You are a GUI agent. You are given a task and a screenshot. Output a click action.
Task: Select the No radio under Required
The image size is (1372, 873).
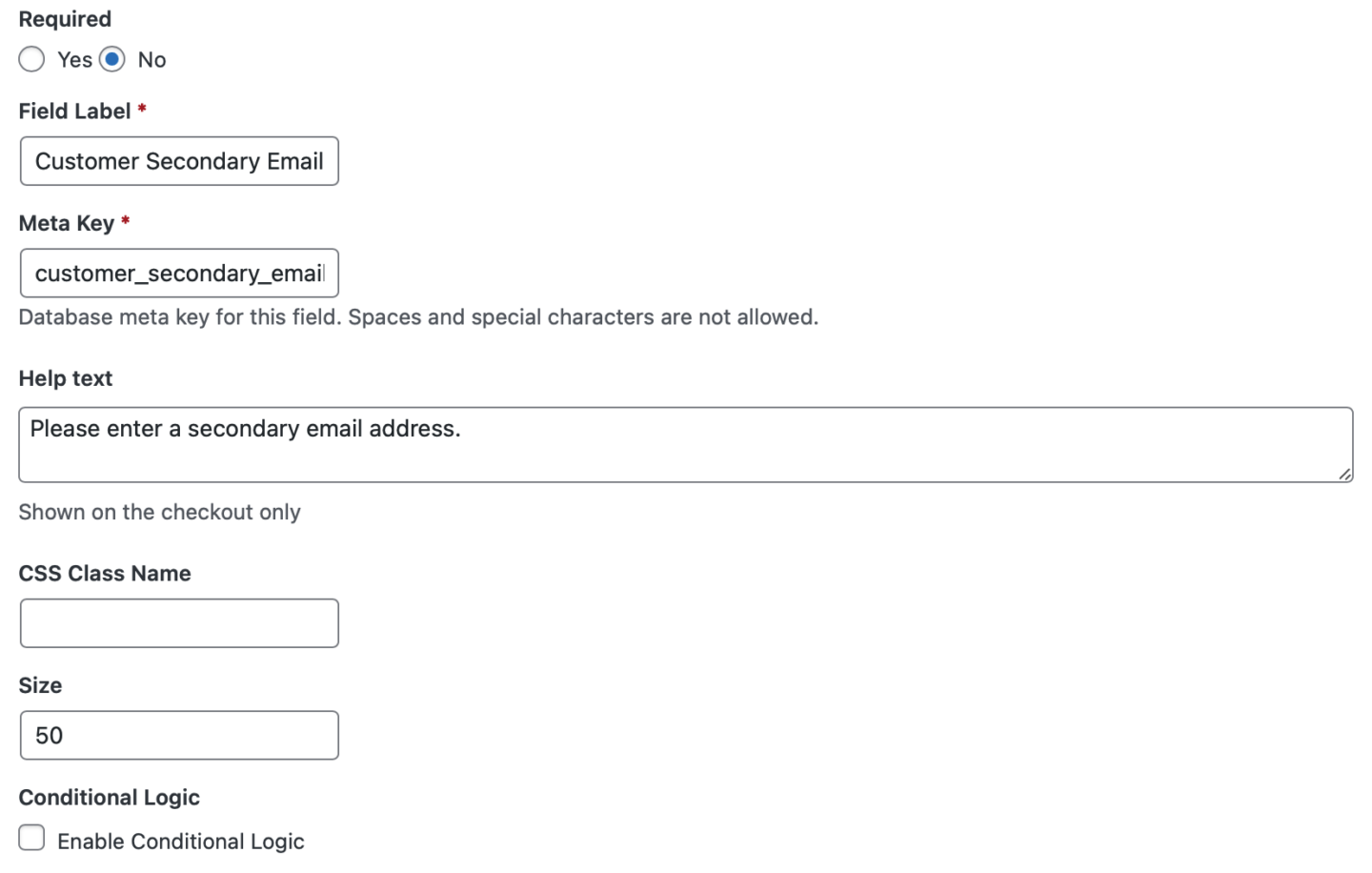pyautogui.click(x=111, y=59)
